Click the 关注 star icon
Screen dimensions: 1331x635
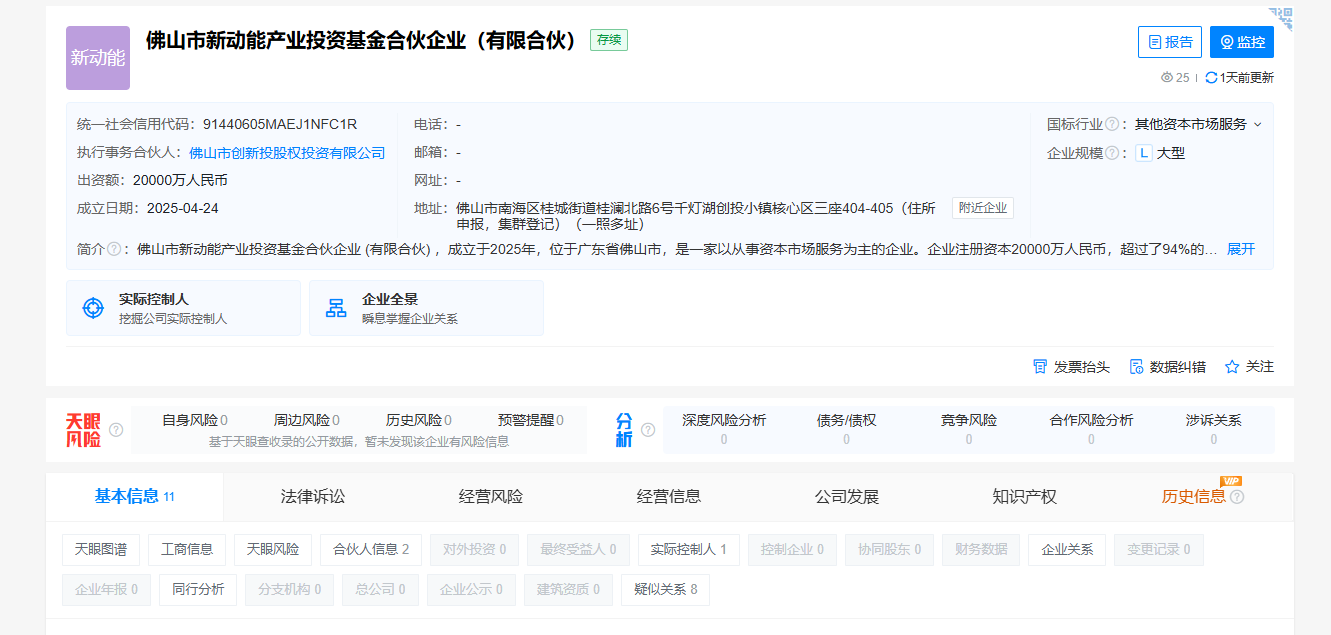point(1232,367)
